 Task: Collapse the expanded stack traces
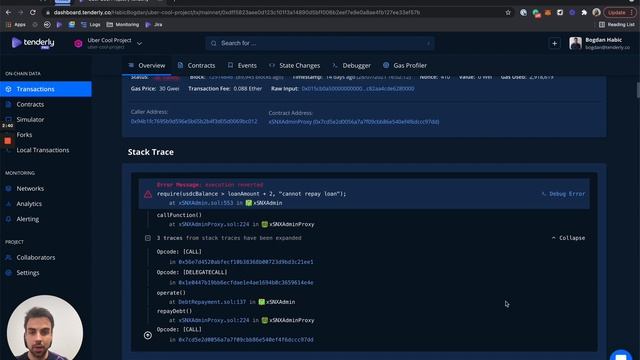click(x=568, y=238)
